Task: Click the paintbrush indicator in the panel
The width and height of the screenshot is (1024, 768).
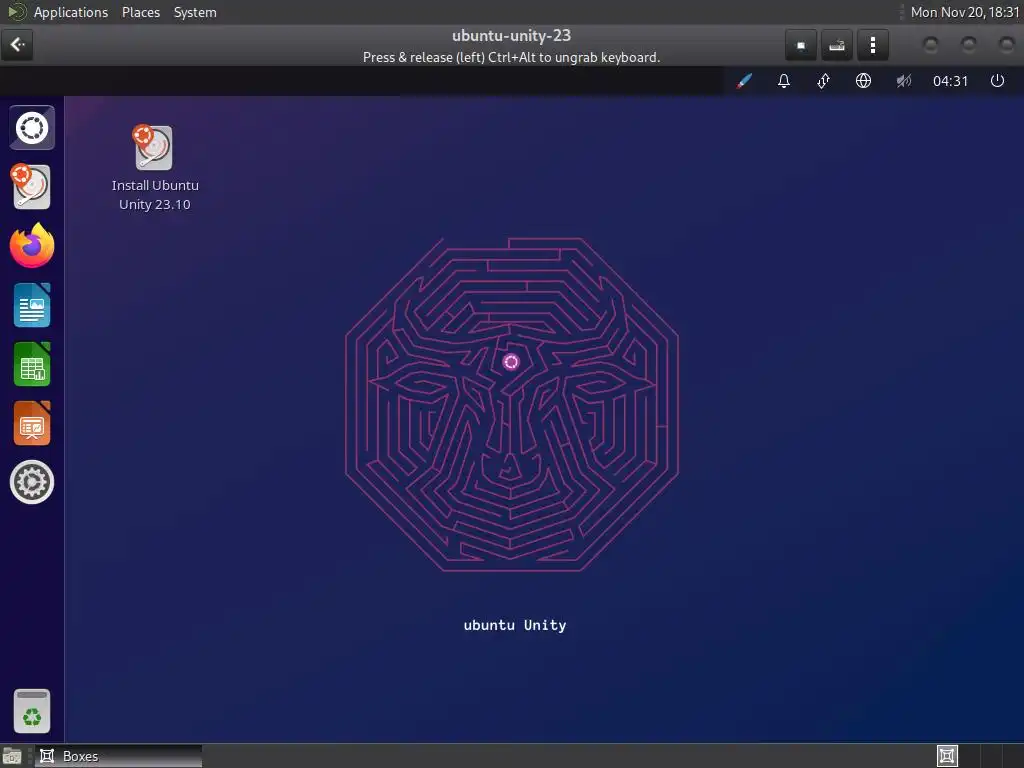Action: [744, 81]
